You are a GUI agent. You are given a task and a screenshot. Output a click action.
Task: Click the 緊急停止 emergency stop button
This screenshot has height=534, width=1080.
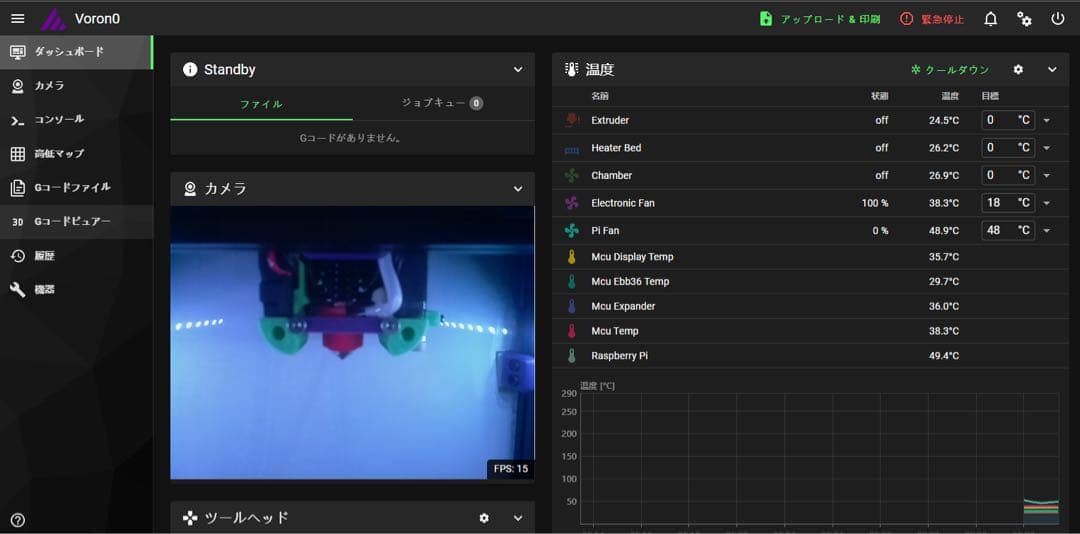(x=932, y=19)
